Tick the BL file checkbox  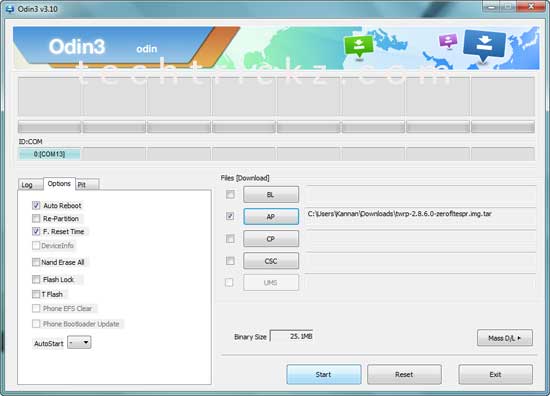pos(230,194)
